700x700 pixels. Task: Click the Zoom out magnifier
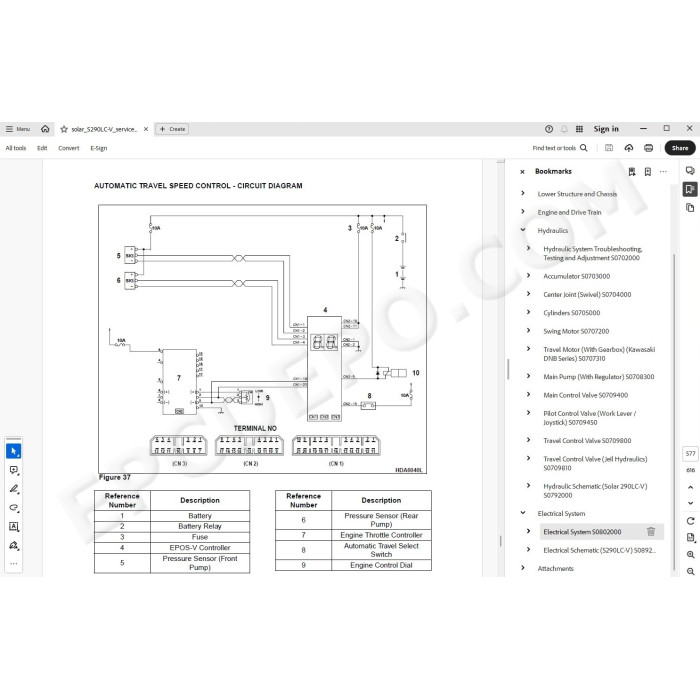pos(690,571)
